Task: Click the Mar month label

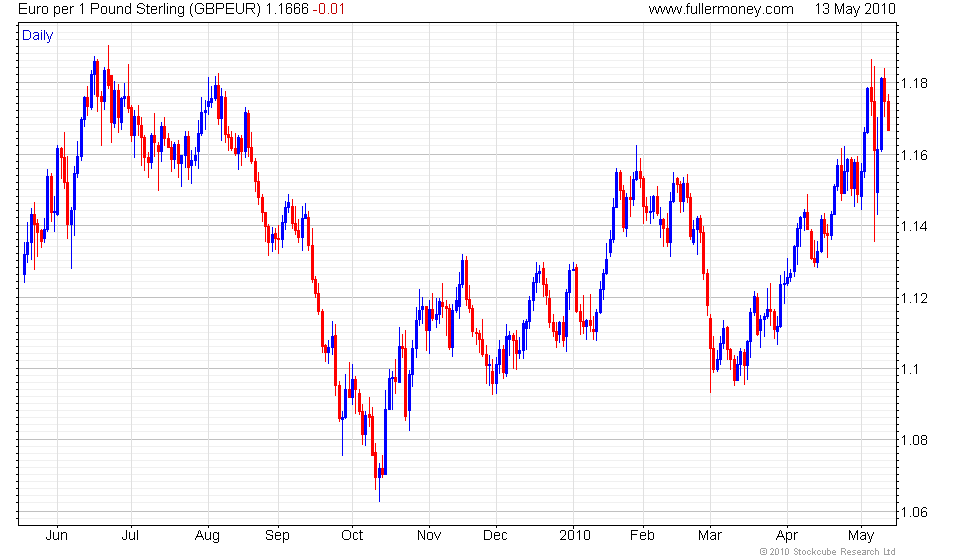Action: coord(710,536)
